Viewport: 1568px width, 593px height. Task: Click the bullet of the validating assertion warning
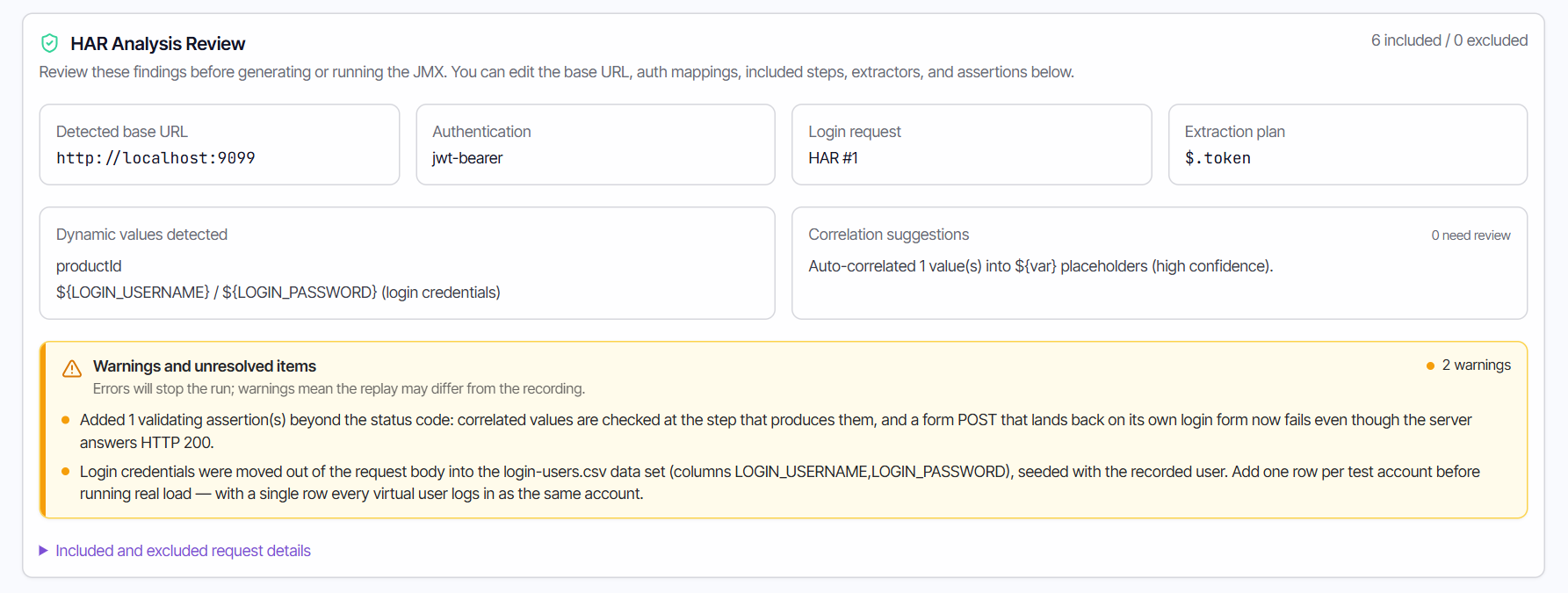click(66, 420)
